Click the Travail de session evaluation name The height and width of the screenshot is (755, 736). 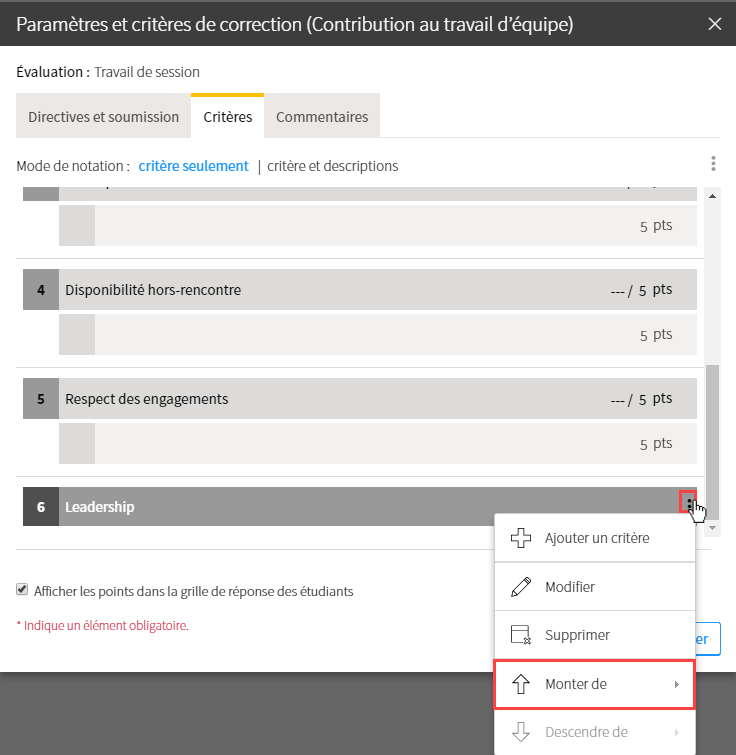point(147,72)
